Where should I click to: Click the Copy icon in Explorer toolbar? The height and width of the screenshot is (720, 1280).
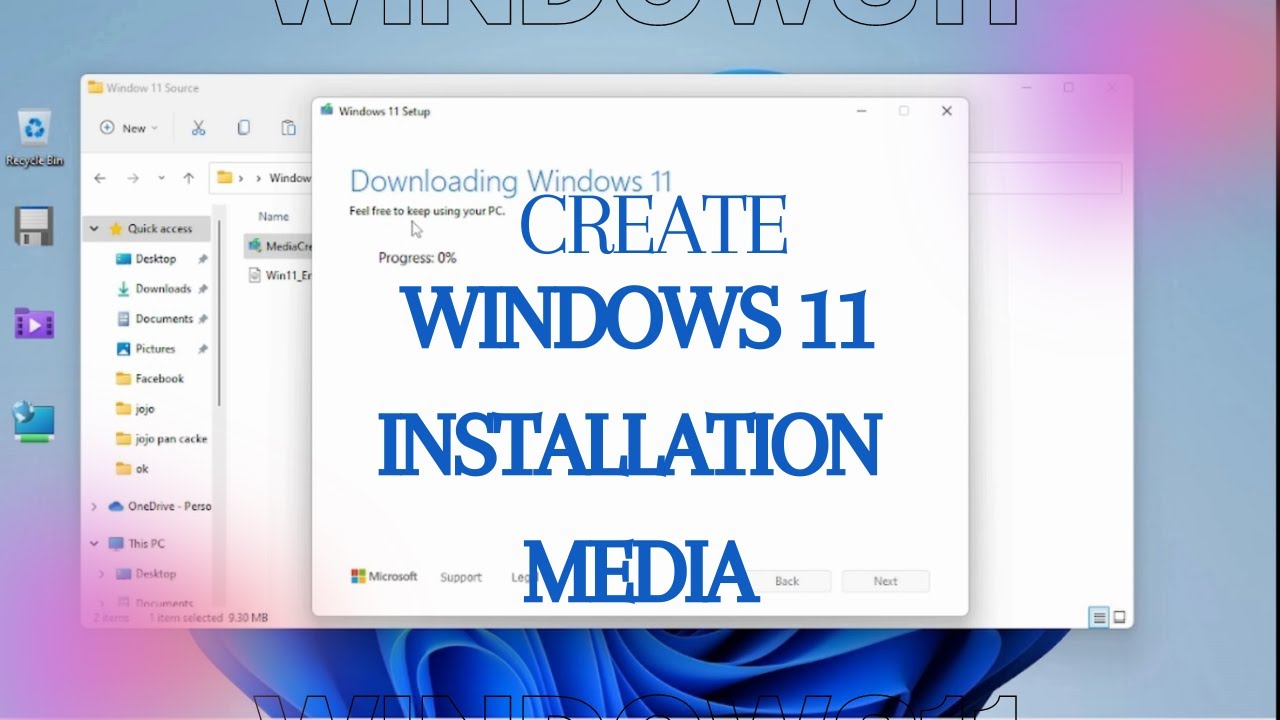tap(243, 128)
